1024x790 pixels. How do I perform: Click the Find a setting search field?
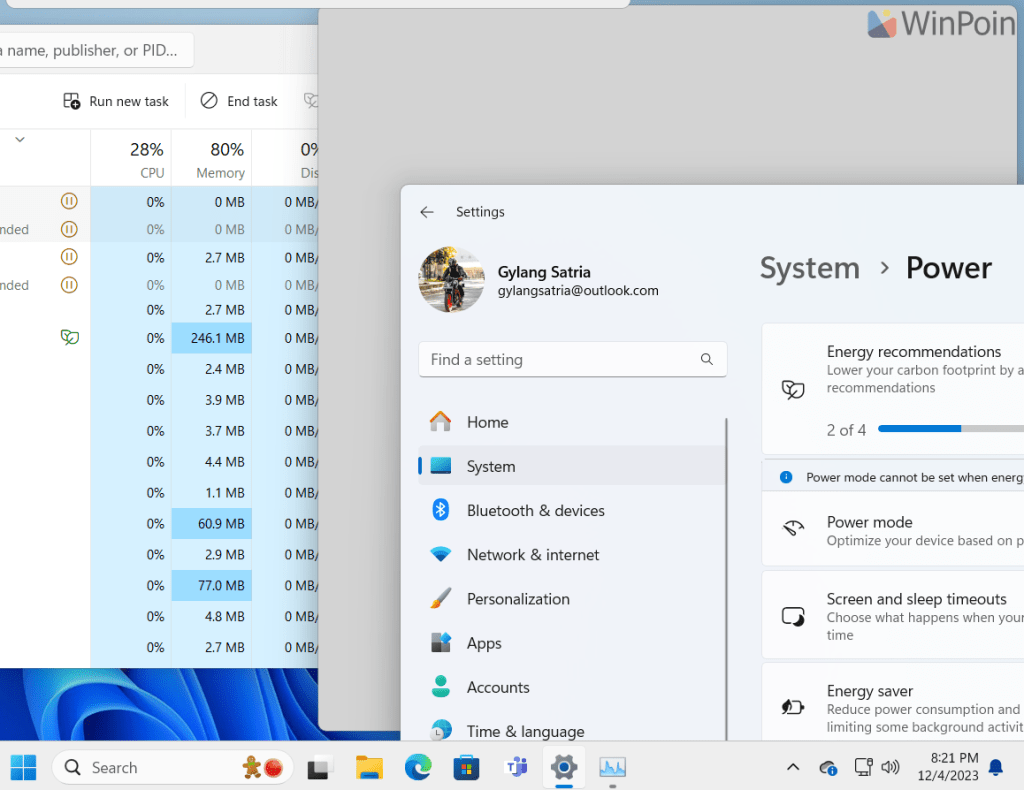[571, 359]
